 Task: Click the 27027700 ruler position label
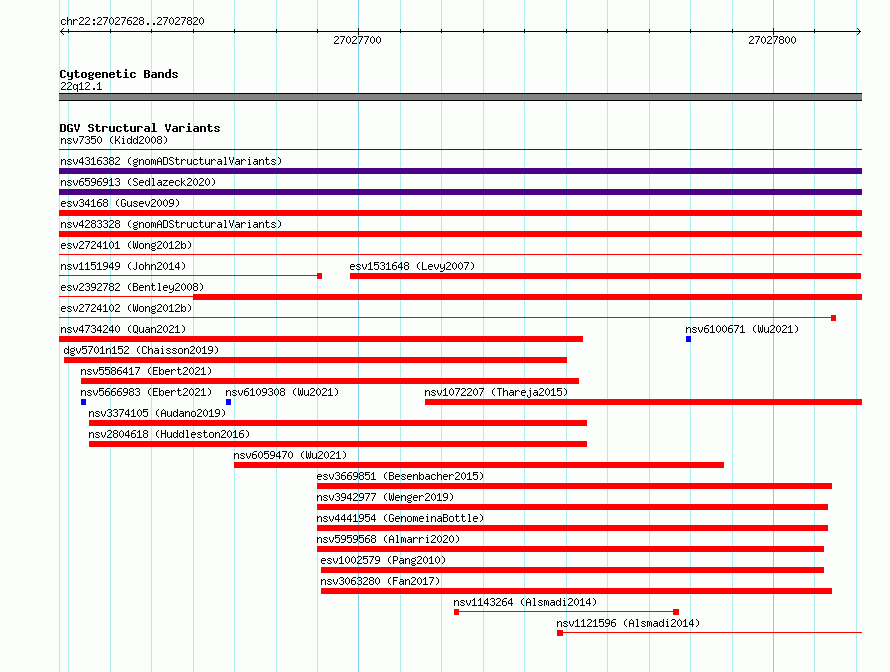coord(358,40)
